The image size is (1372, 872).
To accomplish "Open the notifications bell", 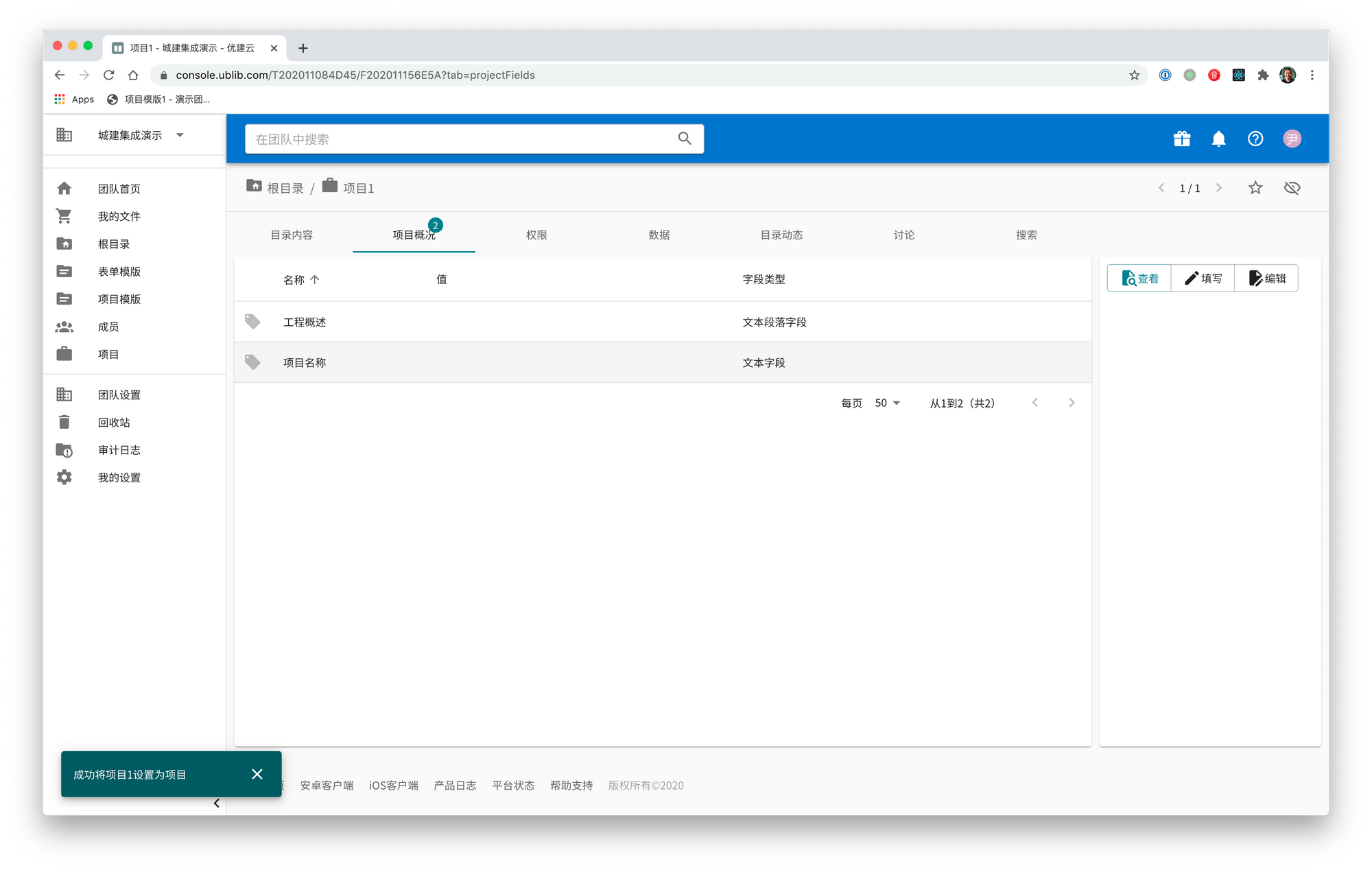I will (x=1218, y=139).
